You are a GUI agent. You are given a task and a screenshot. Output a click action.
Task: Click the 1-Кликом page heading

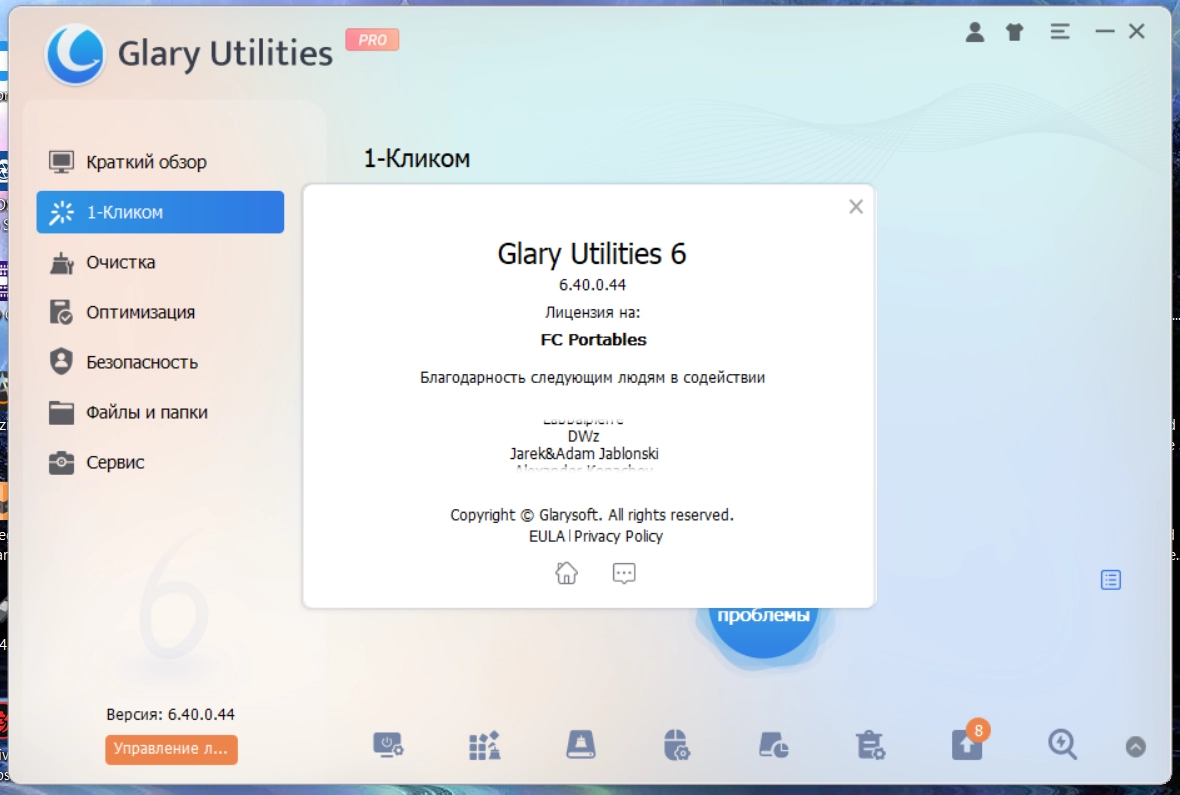click(417, 158)
